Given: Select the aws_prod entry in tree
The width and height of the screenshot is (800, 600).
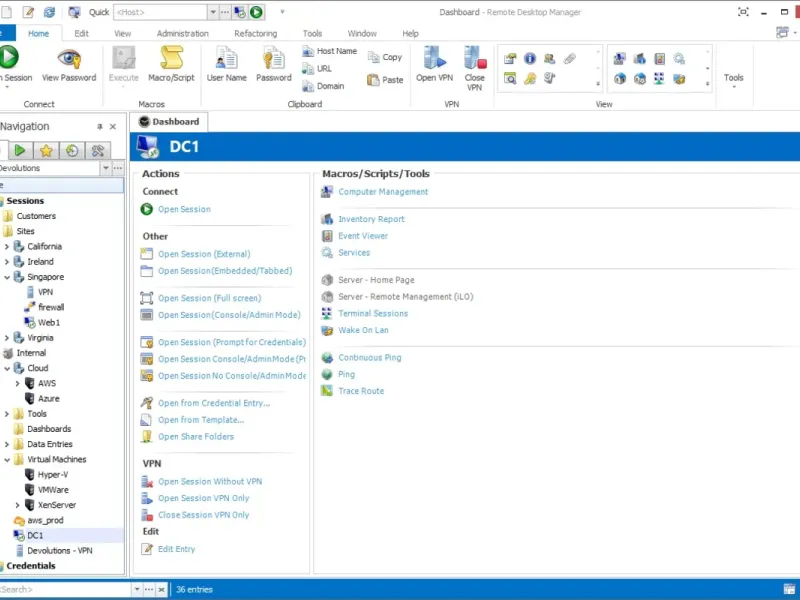Looking at the screenshot, I should pos(45,520).
